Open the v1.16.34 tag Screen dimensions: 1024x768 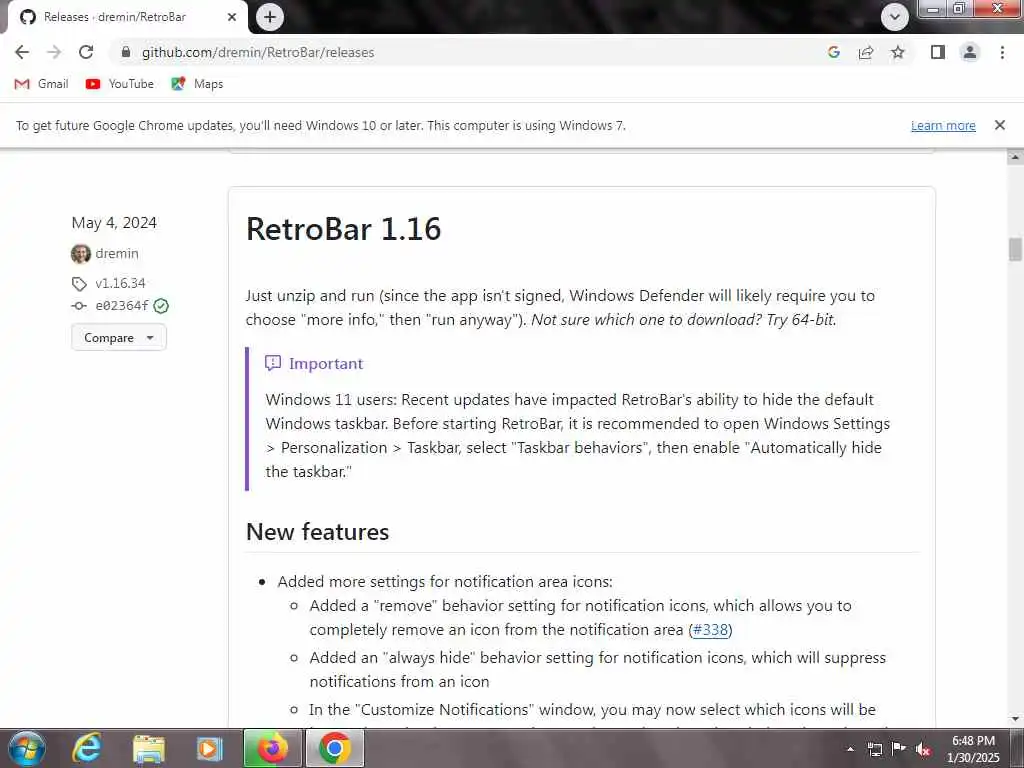coord(120,283)
